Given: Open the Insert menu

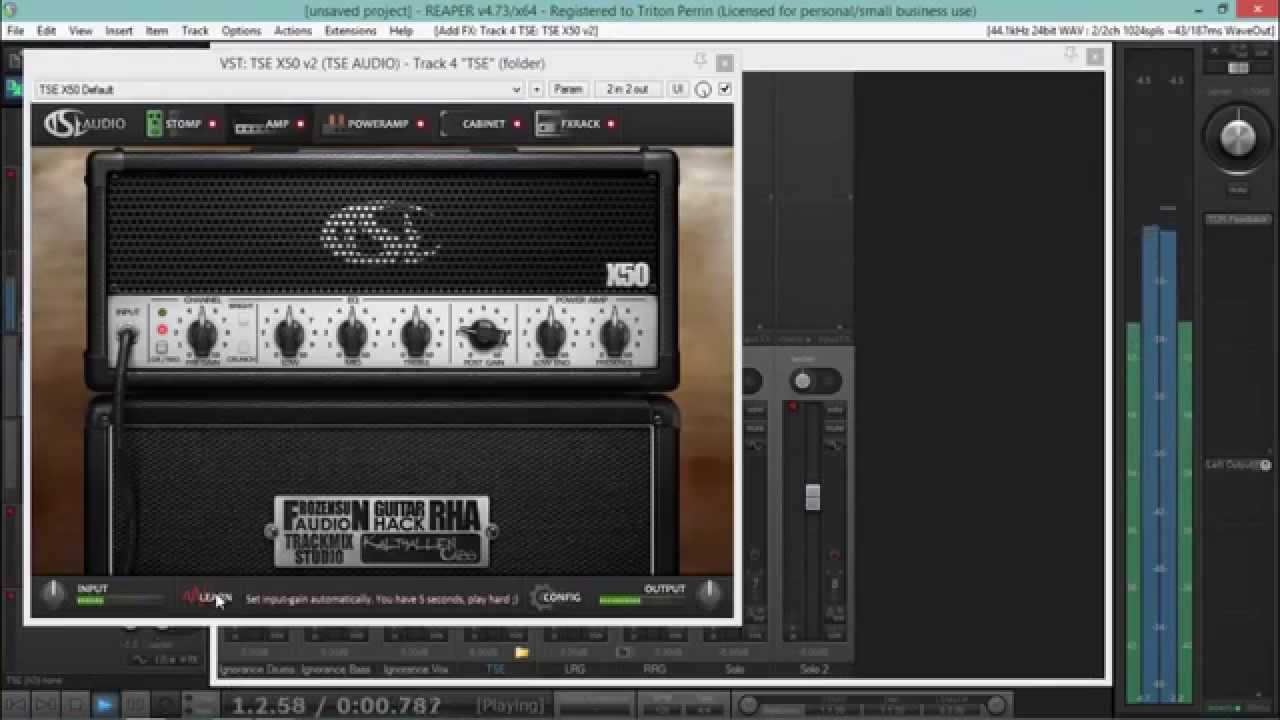Looking at the screenshot, I should pos(119,31).
